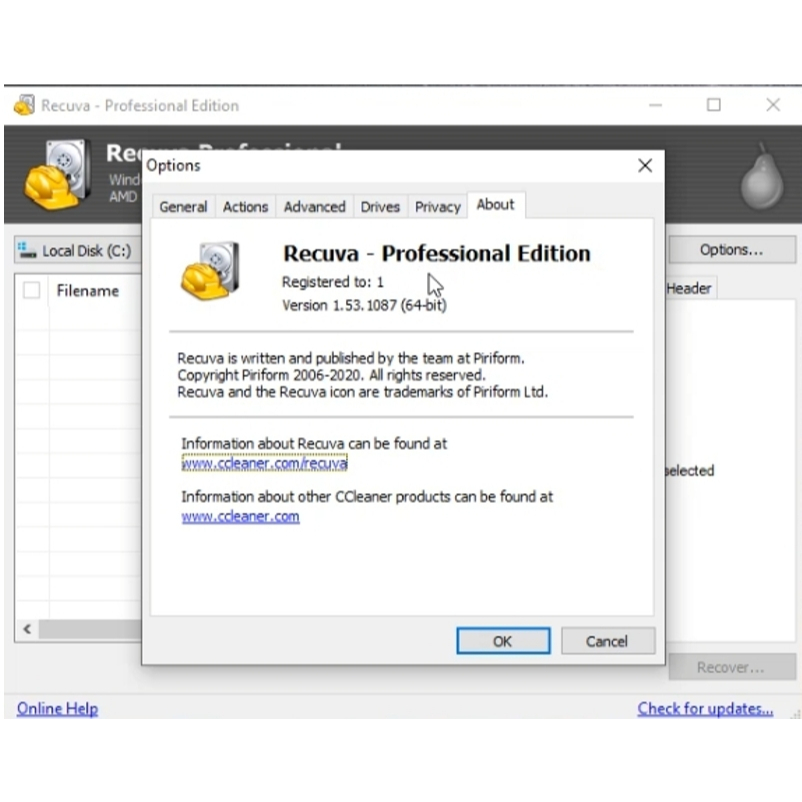Click the left arrow of horizontal scrollbar

(27, 629)
